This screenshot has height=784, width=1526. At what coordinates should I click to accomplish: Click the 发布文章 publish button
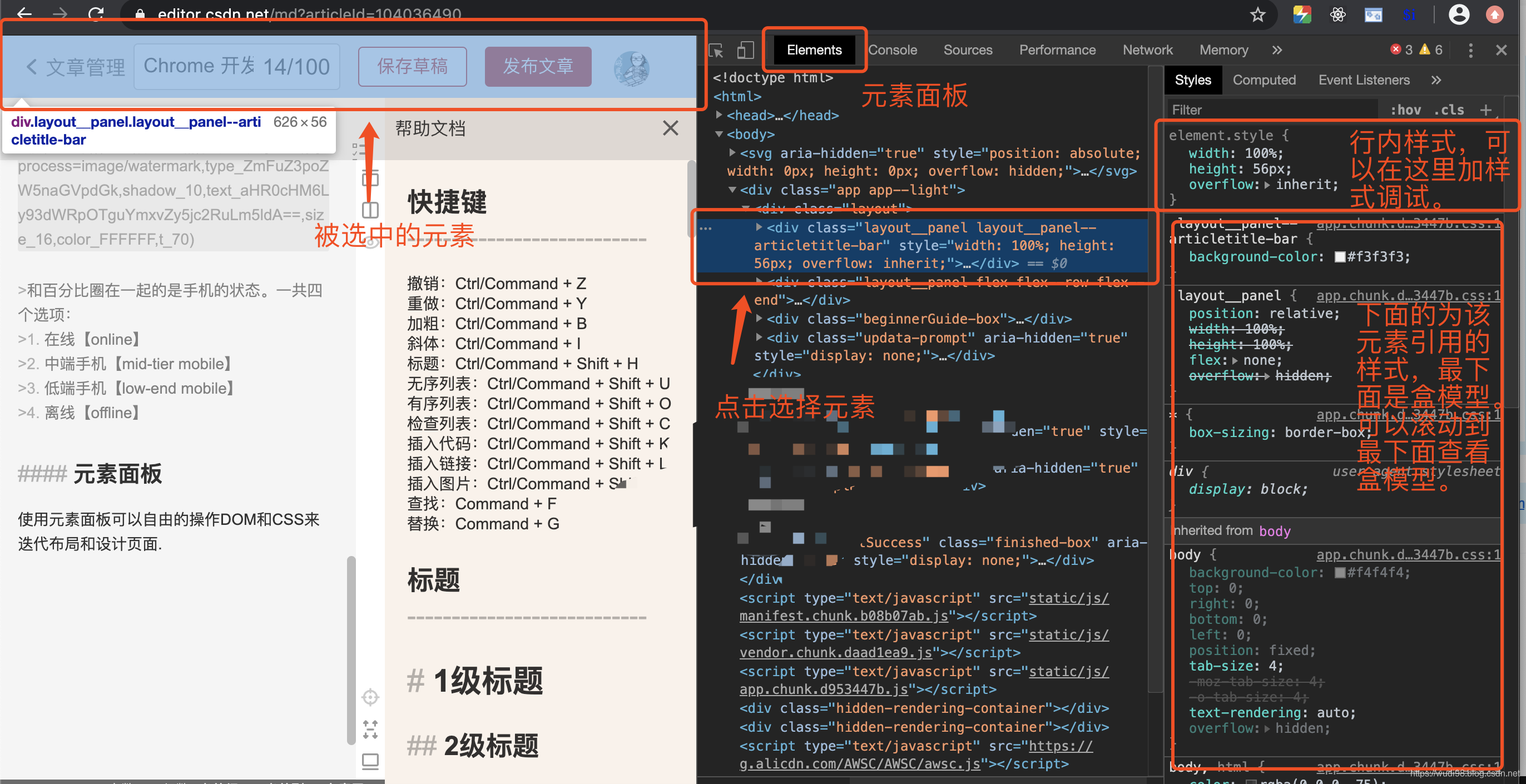[537, 66]
